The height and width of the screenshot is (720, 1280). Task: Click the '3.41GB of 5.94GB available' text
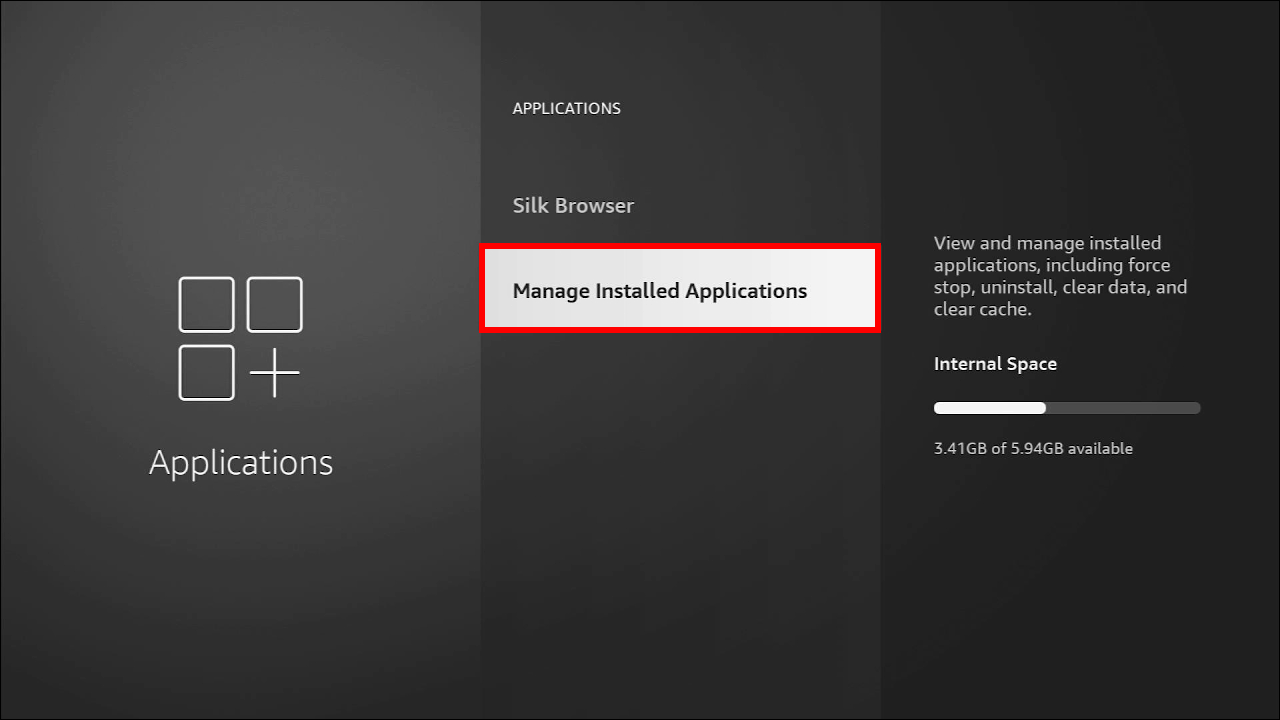tap(1033, 448)
